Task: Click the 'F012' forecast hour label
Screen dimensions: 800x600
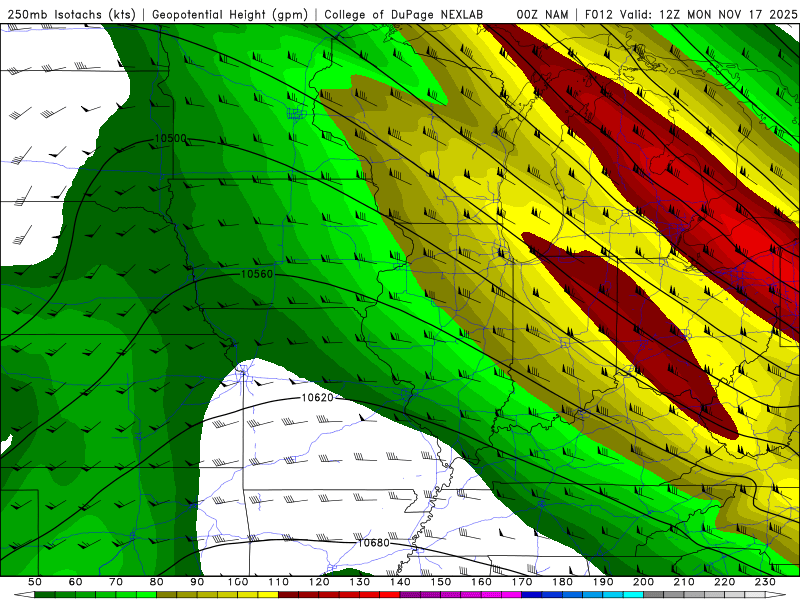Action: click(599, 14)
